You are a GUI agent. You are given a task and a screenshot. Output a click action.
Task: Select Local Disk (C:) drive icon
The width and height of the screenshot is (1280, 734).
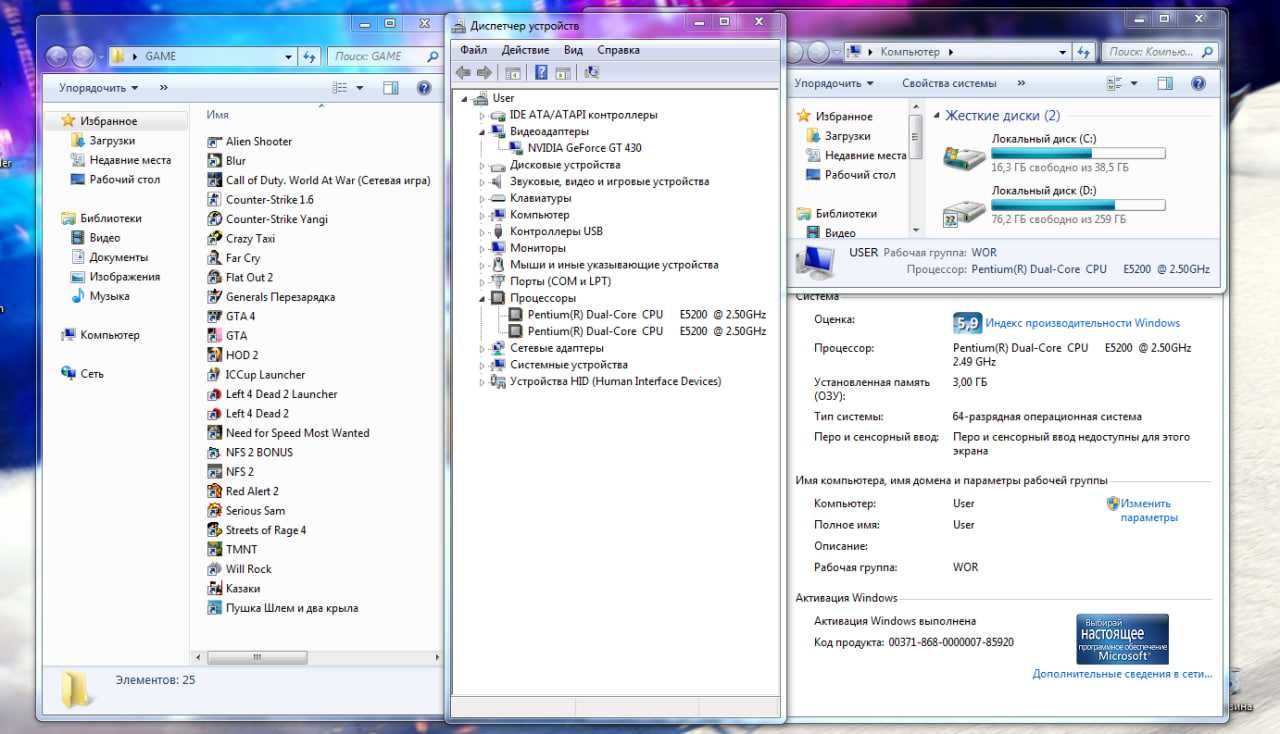coord(964,157)
